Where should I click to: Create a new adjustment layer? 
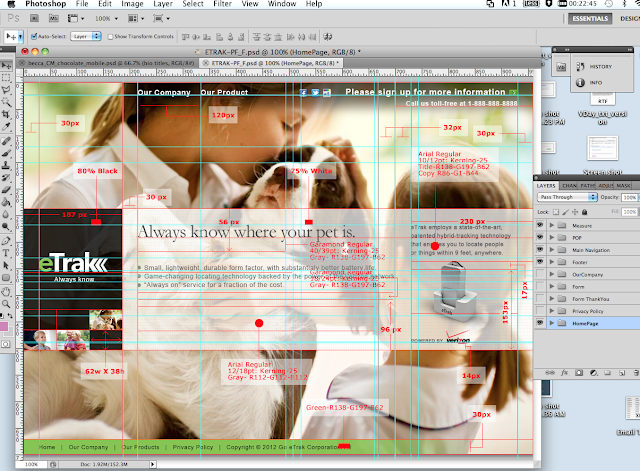coord(594,373)
